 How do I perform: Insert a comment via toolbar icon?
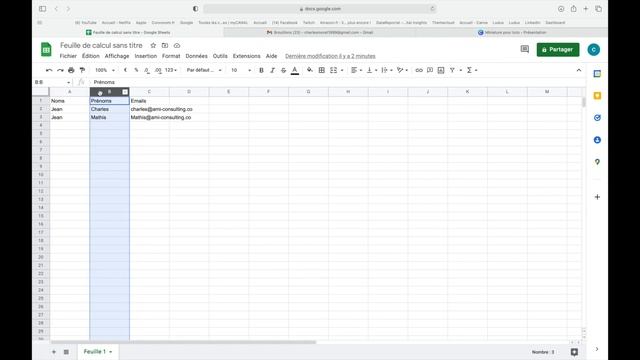point(430,70)
